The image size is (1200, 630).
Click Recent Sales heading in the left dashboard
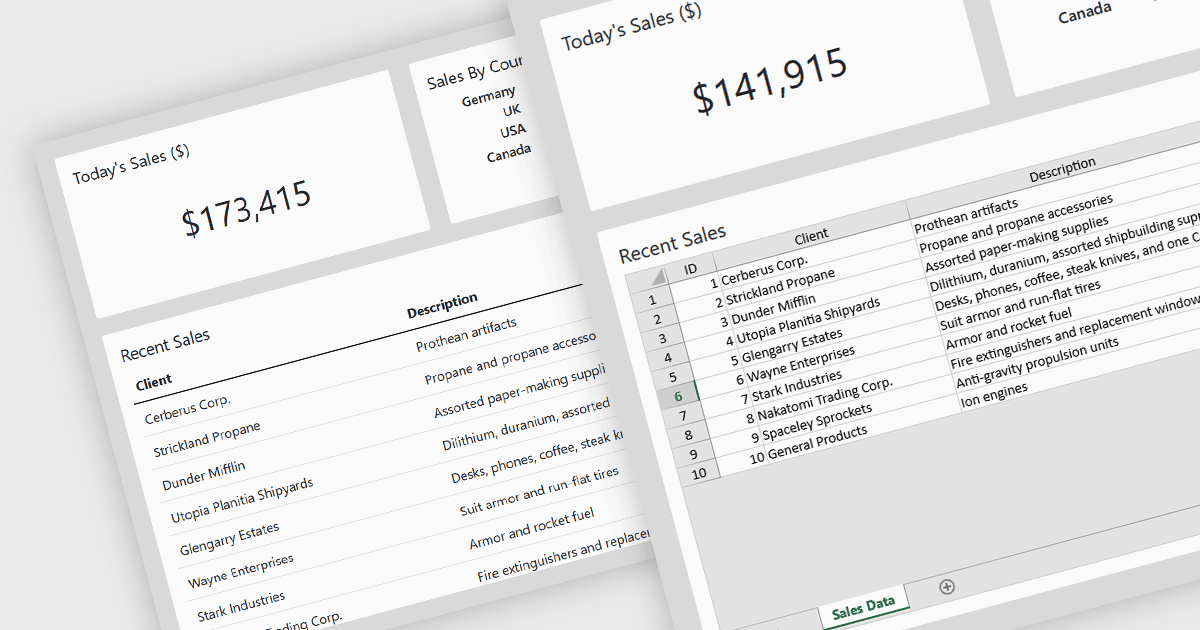pos(165,346)
